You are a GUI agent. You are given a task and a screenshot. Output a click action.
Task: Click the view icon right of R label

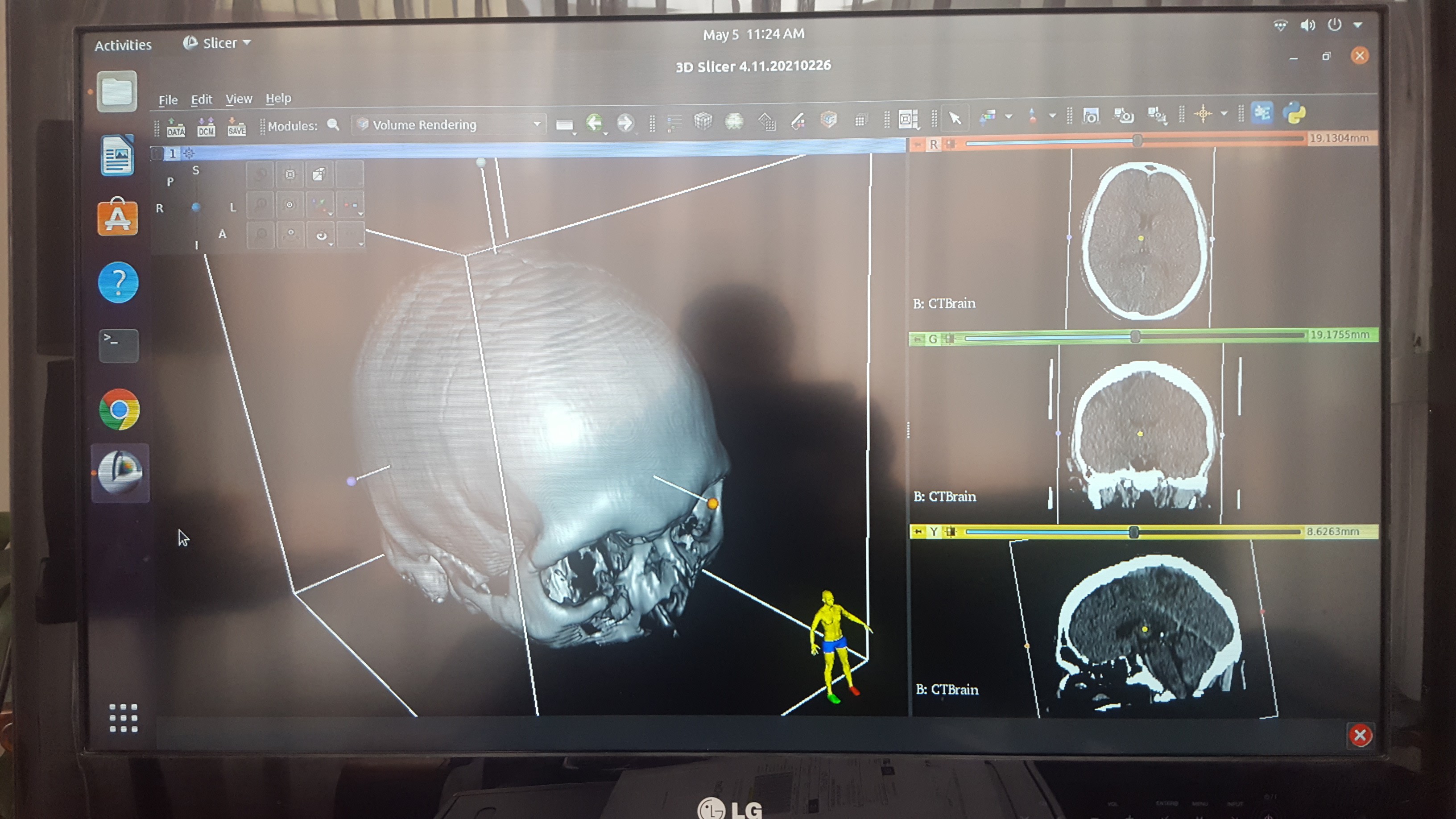pyautogui.click(x=951, y=144)
